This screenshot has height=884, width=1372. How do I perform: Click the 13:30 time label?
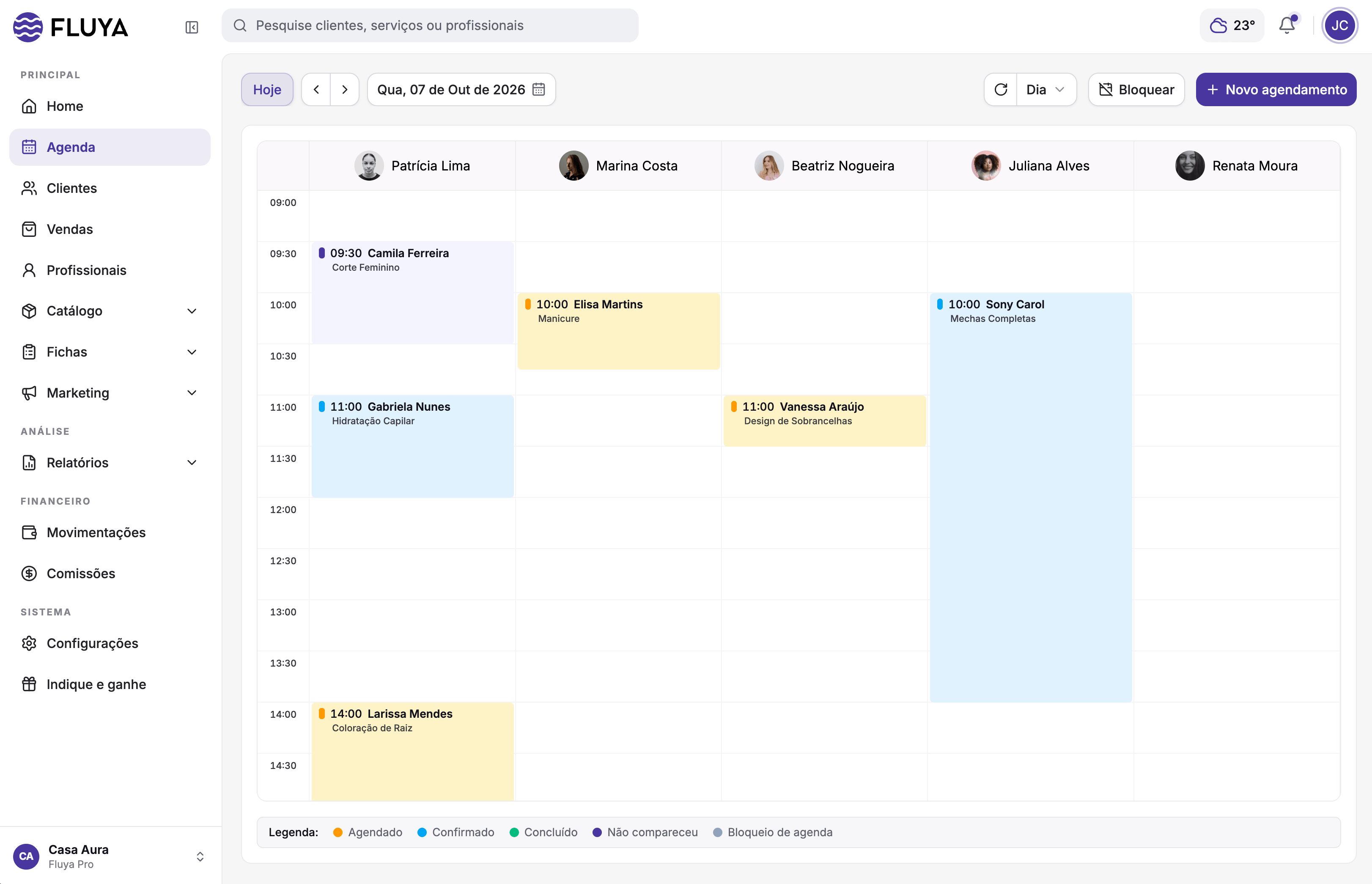click(283, 663)
